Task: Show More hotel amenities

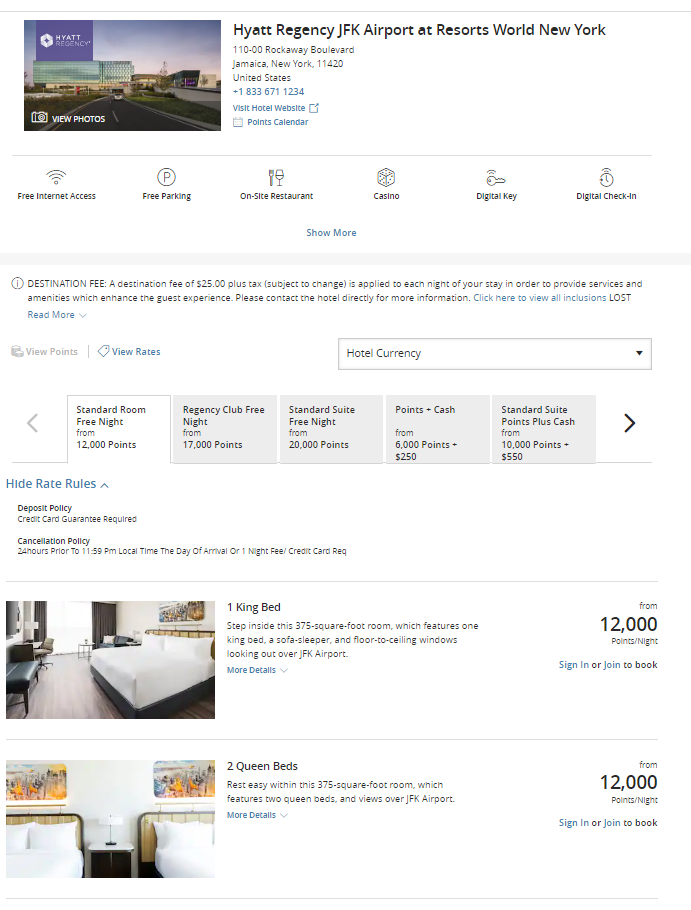Action: pos(331,232)
